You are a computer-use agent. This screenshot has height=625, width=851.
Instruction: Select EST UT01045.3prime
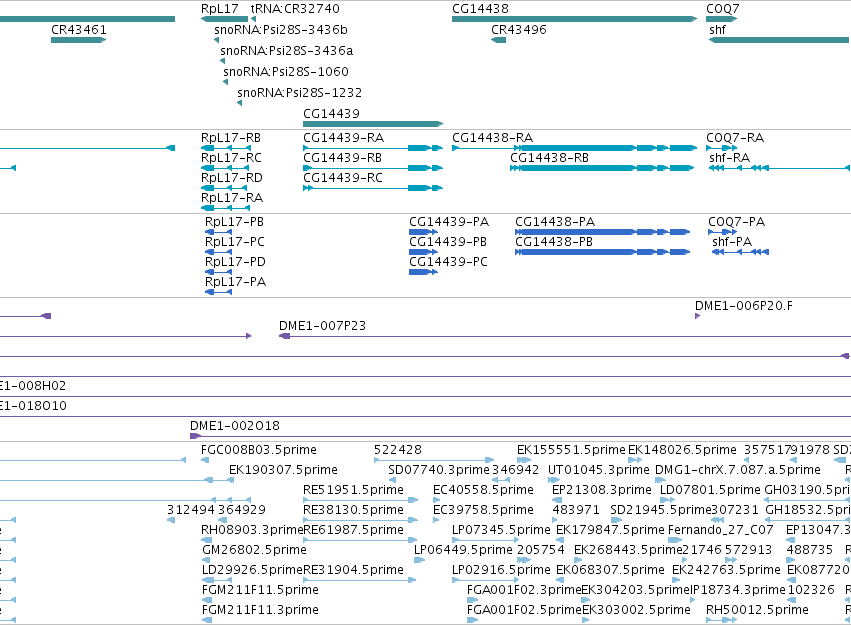pos(598,470)
